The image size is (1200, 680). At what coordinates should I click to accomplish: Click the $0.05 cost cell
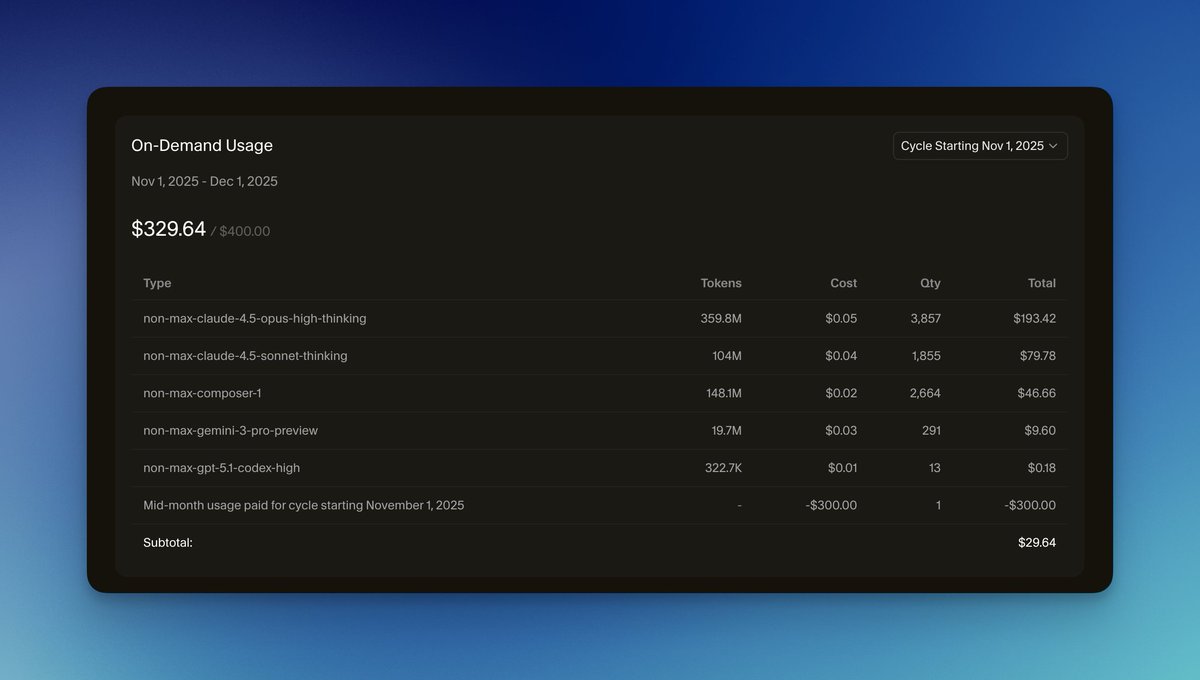pyautogui.click(x=842, y=318)
